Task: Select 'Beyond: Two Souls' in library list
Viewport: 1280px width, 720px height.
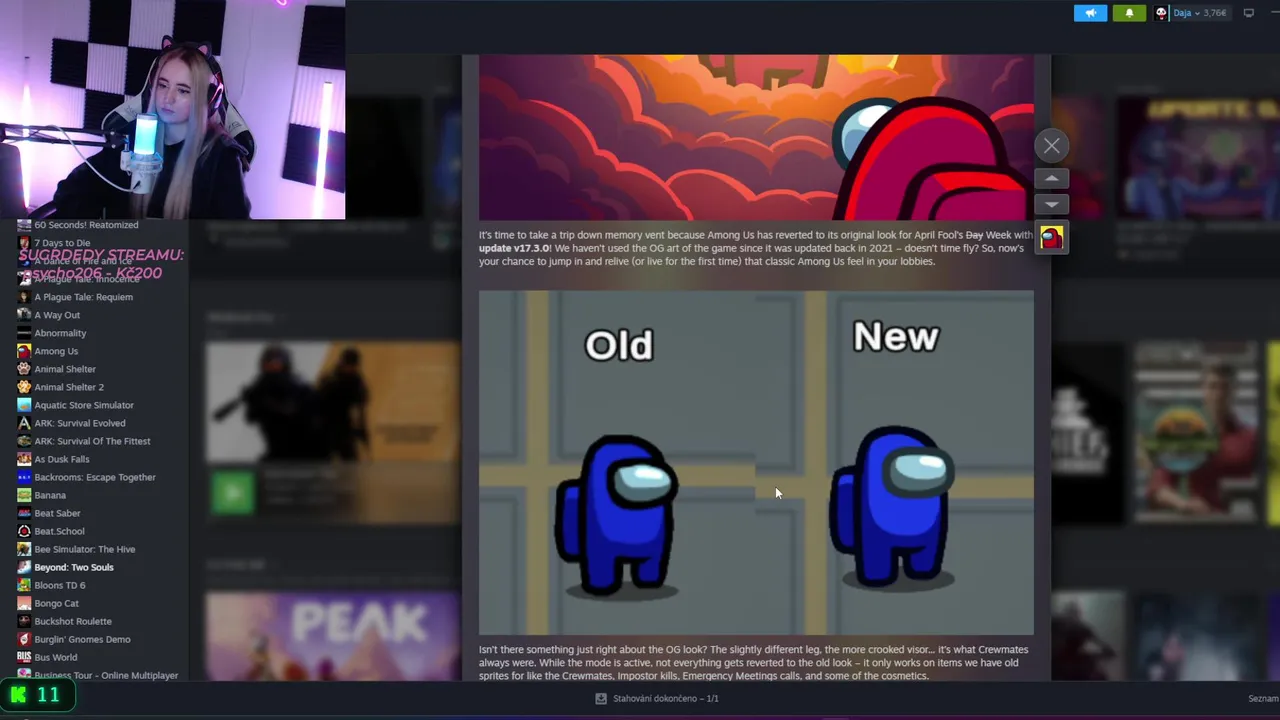Action: (74, 567)
